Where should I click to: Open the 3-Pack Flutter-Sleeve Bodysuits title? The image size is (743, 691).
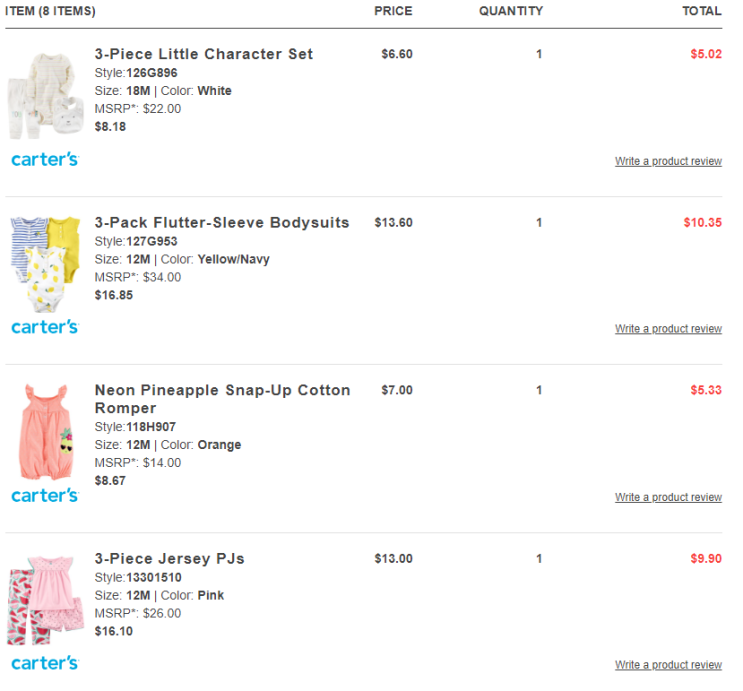pyautogui.click(x=222, y=222)
